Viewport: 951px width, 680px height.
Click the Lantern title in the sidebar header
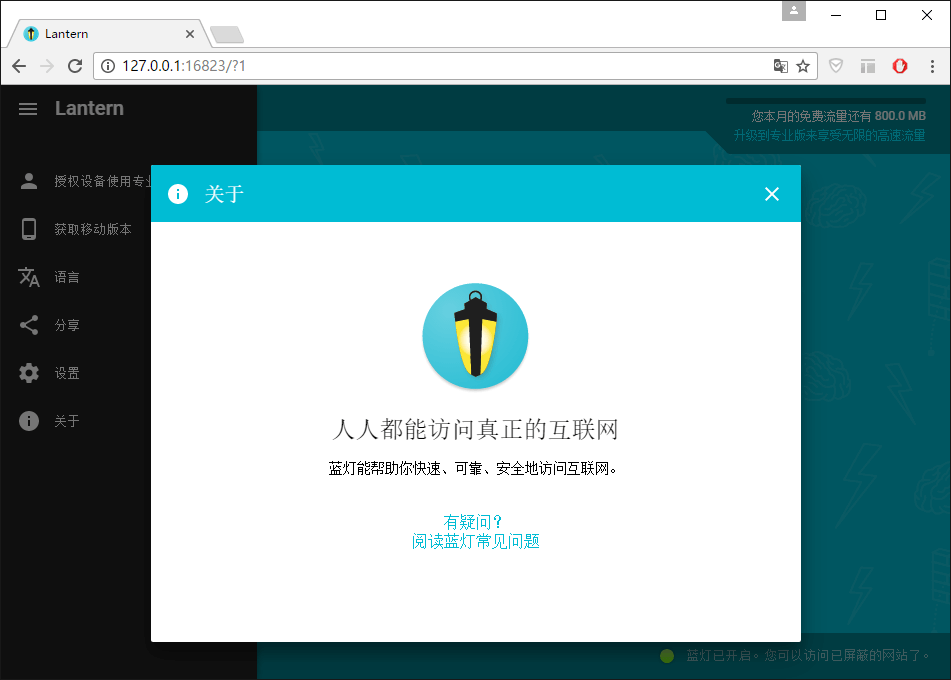[x=89, y=109]
